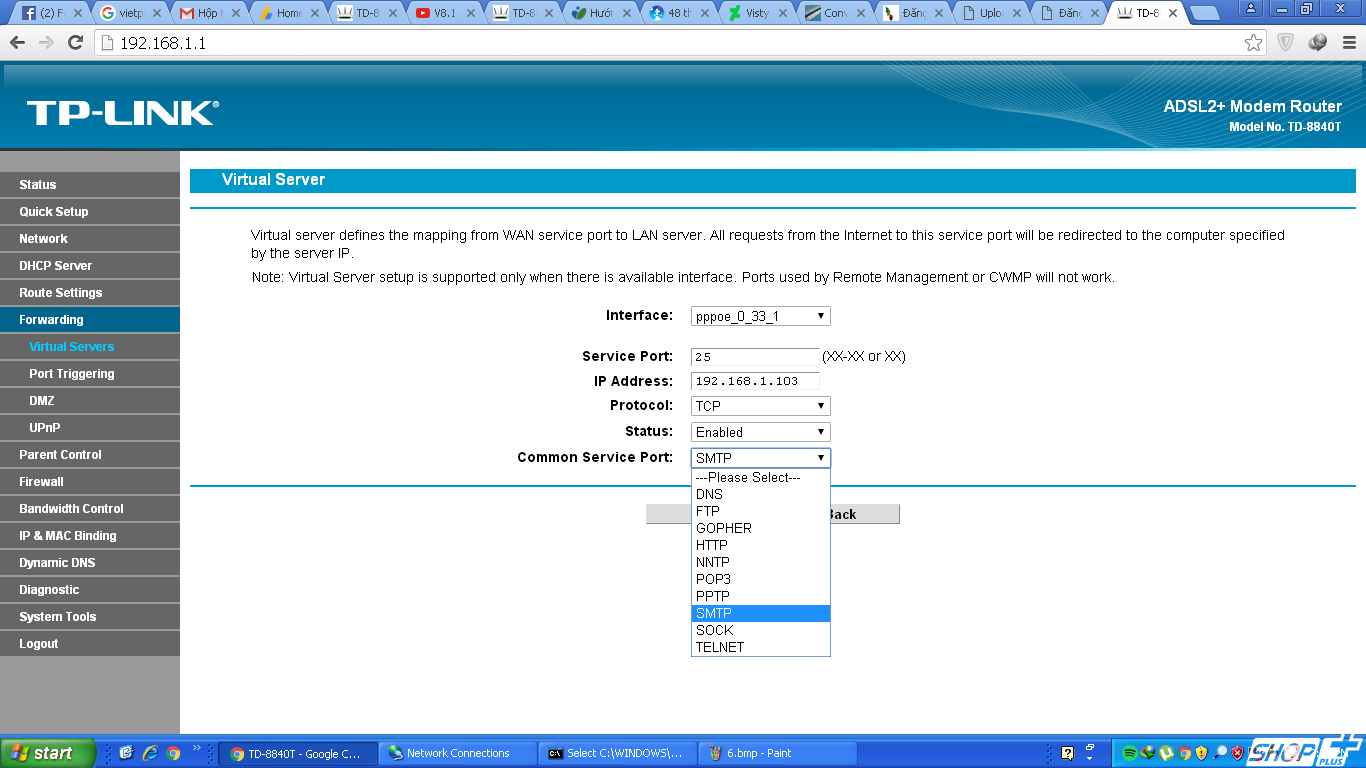Pick FTP from common service ports

tap(708, 511)
